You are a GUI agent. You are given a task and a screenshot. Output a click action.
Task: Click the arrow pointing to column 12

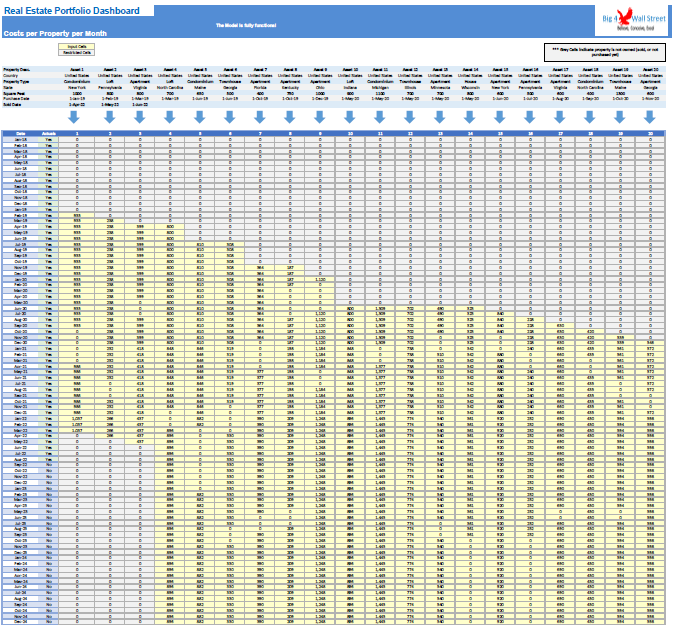(410, 117)
